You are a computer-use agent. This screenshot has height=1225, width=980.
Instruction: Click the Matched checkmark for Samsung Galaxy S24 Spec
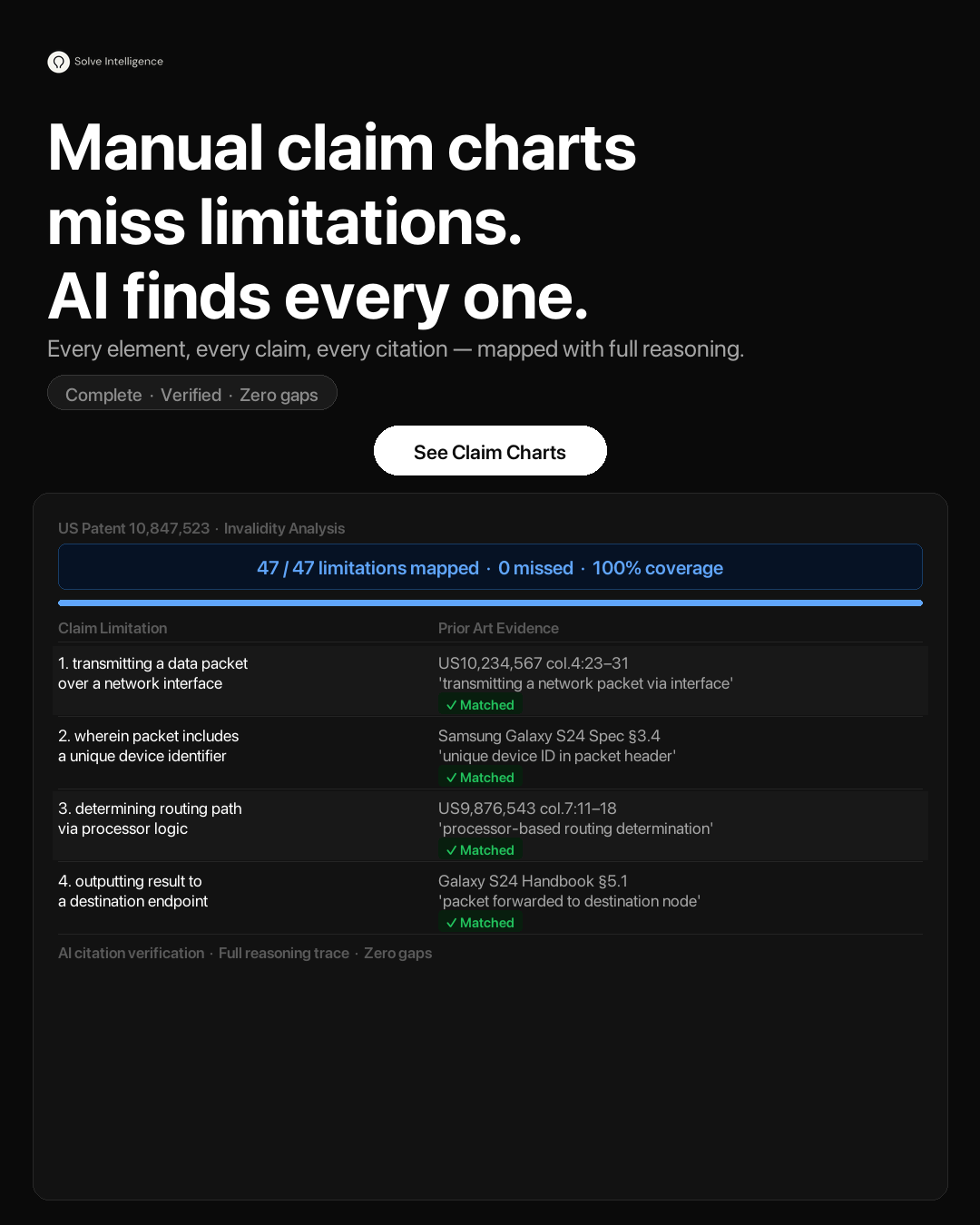(x=480, y=778)
